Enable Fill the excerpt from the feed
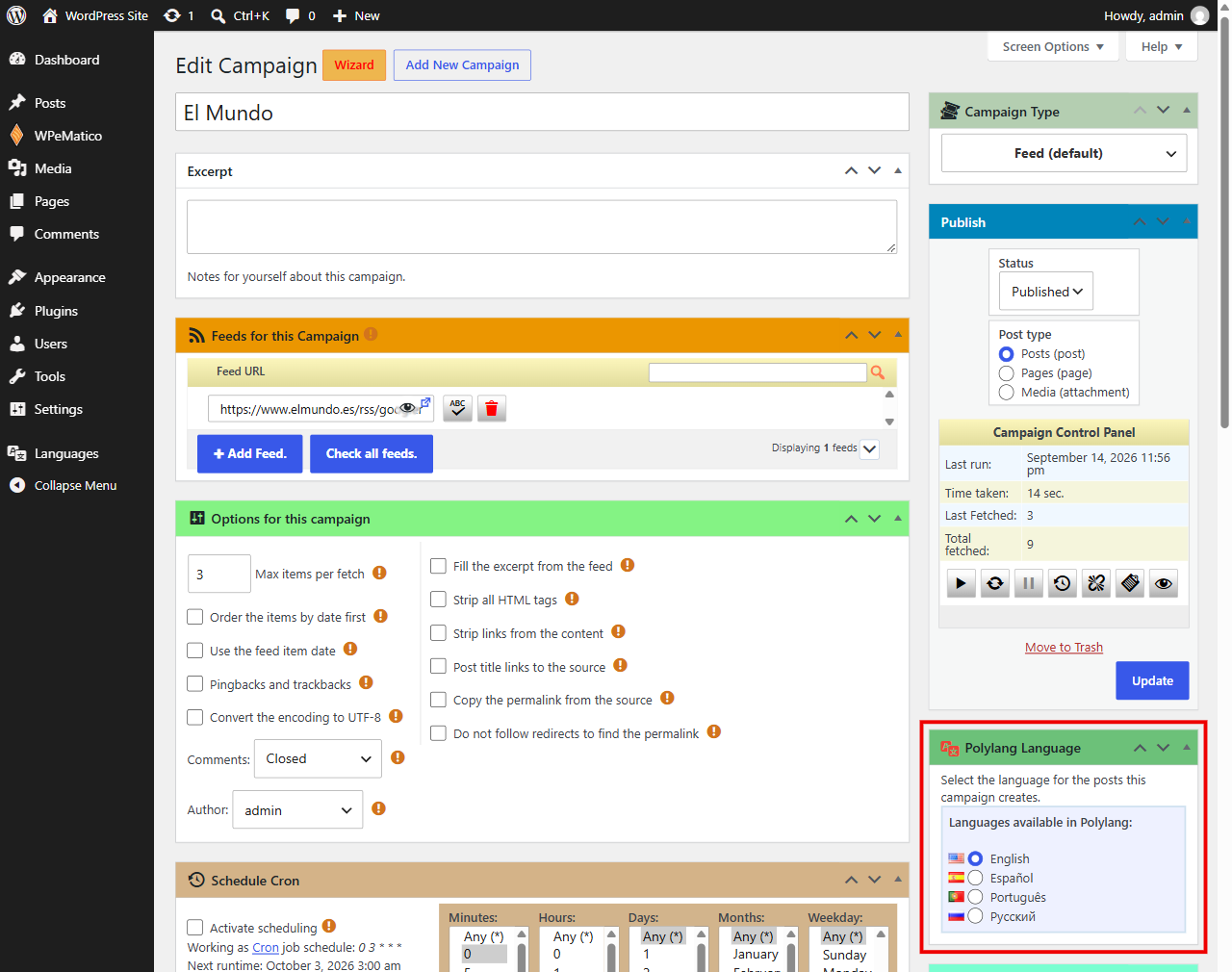The image size is (1232, 972). (438, 566)
